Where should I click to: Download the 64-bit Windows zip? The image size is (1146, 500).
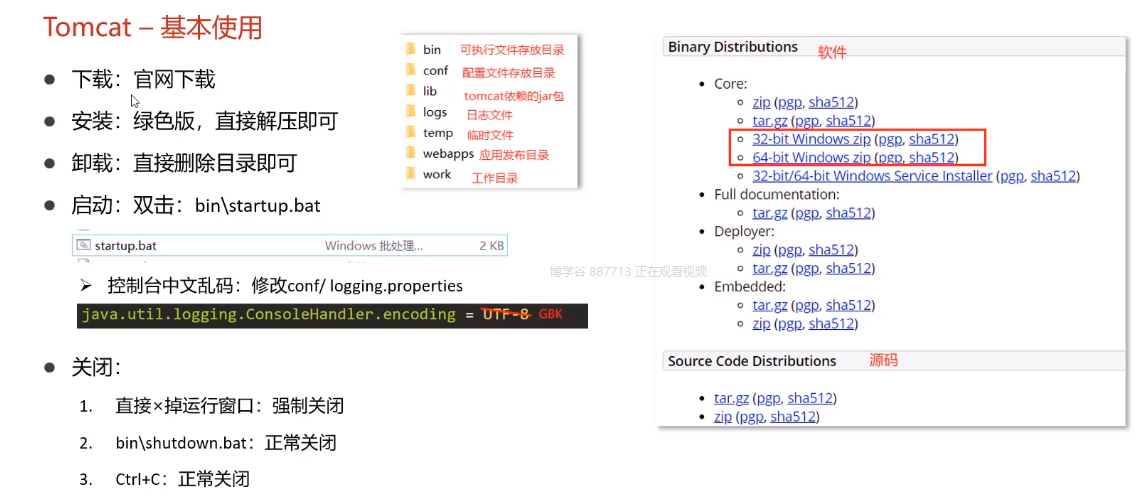coord(811,157)
